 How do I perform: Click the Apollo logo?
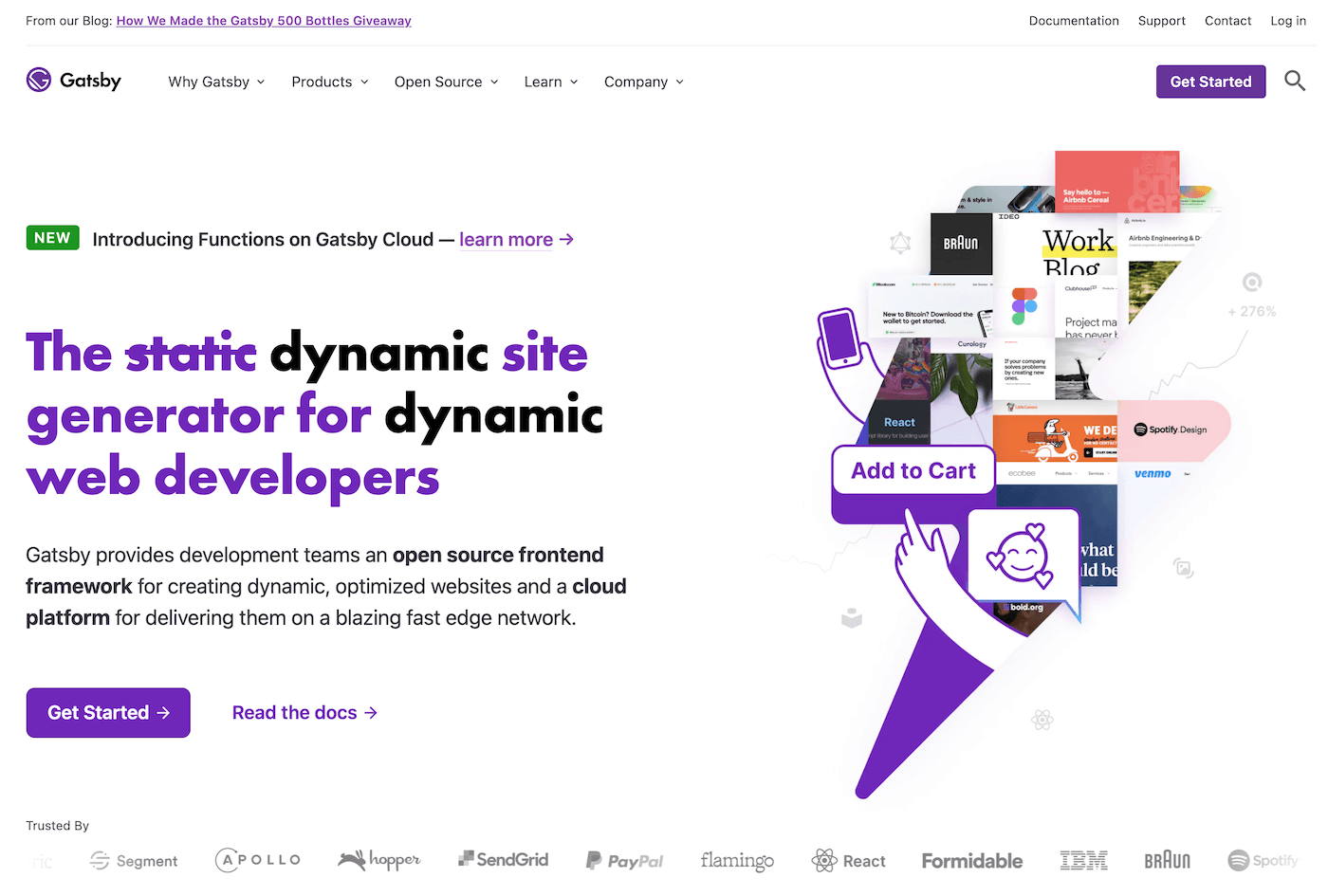pyautogui.click(x=258, y=860)
